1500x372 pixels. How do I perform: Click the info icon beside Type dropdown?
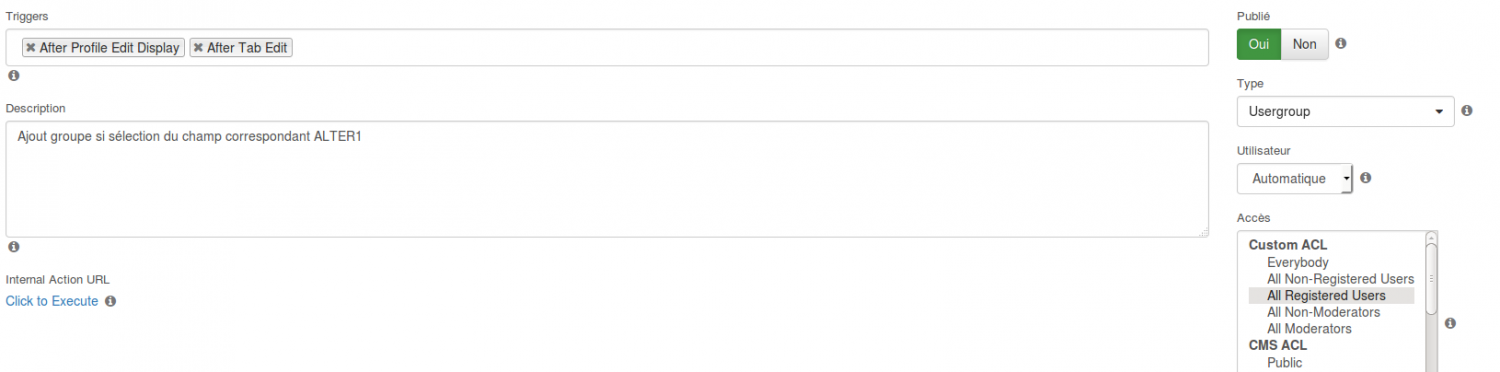coord(1467,111)
